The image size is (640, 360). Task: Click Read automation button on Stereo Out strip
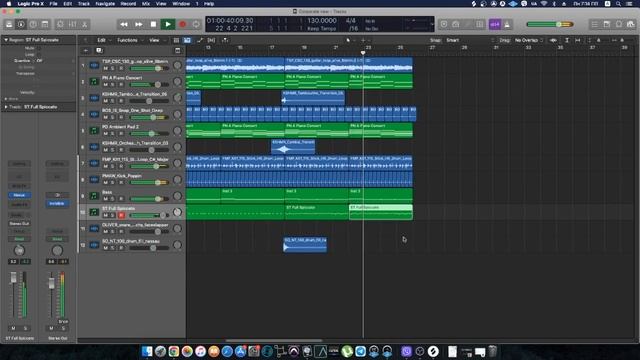click(x=57, y=239)
